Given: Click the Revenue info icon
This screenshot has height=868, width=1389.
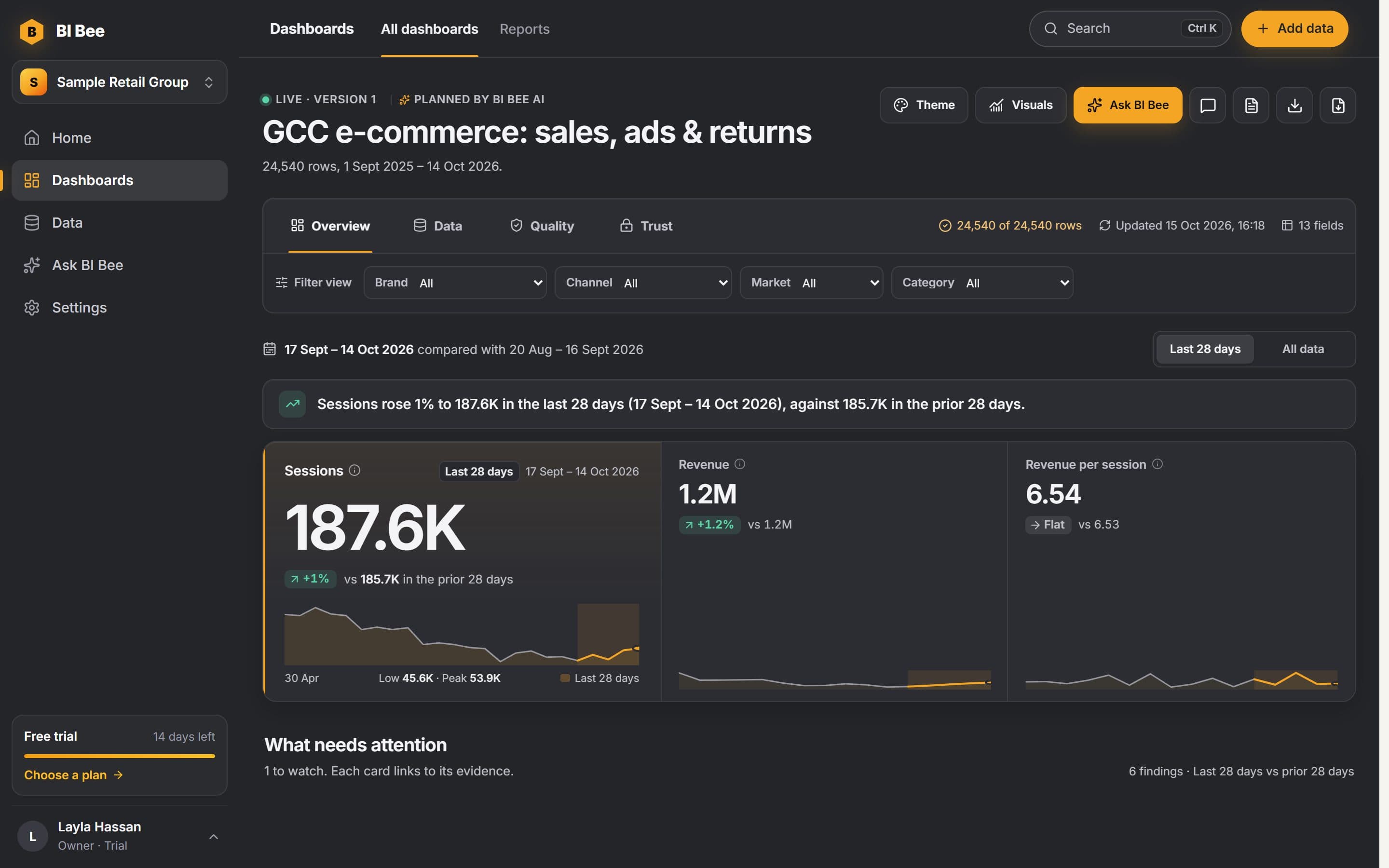Looking at the screenshot, I should (740, 464).
